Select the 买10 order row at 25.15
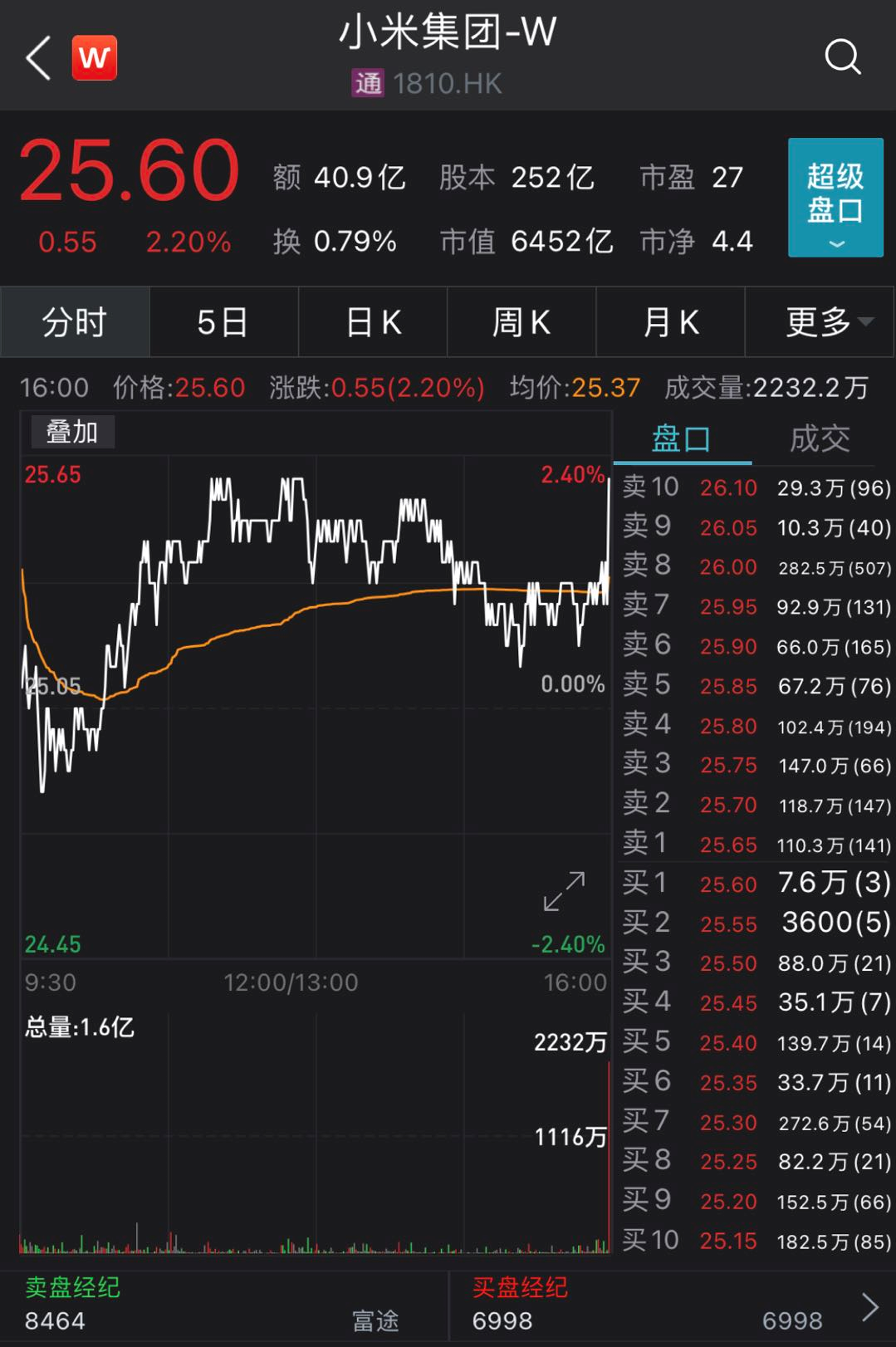The width and height of the screenshot is (896, 1347). click(756, 1242)
